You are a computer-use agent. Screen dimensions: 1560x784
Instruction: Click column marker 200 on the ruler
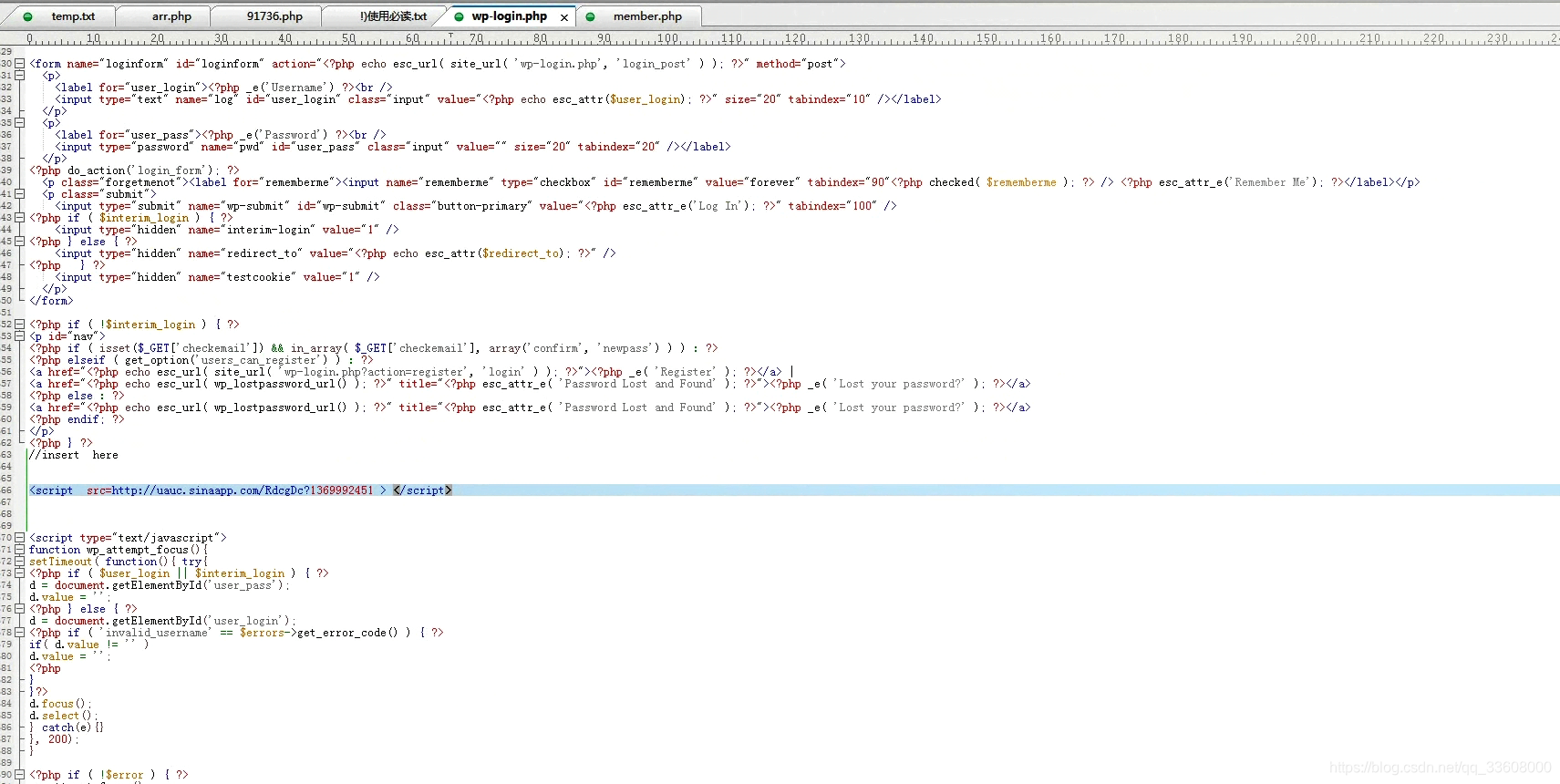pos(1307,39)
